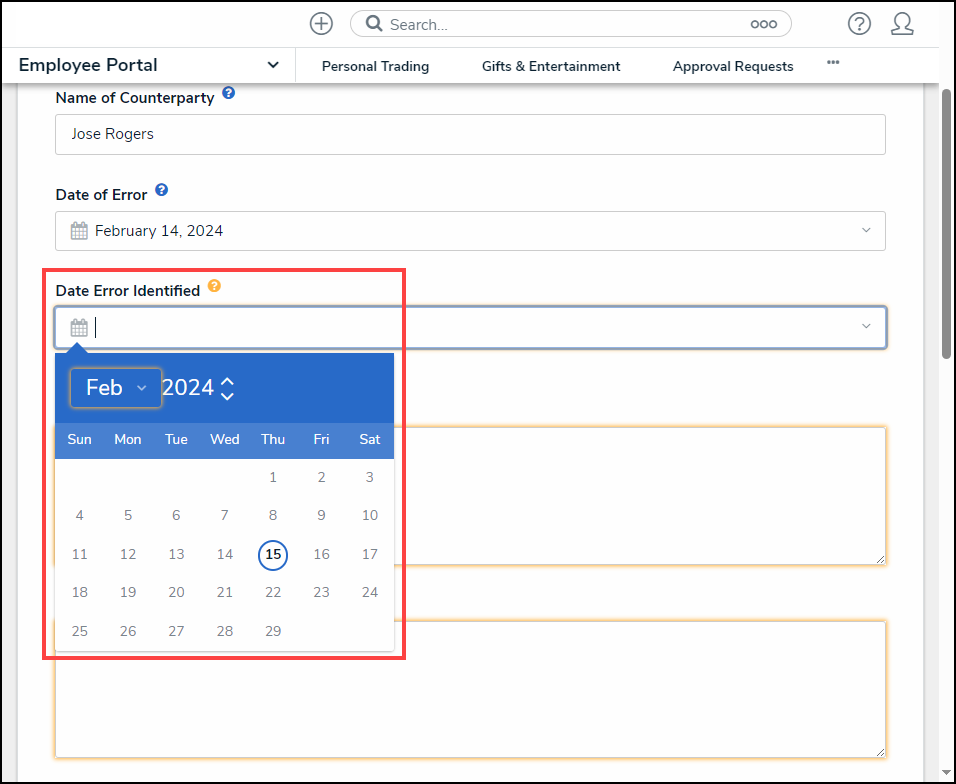Show help tooltip for Date Error Identified
The height and width of the screenshot is (784, 956).
point(214,287)
